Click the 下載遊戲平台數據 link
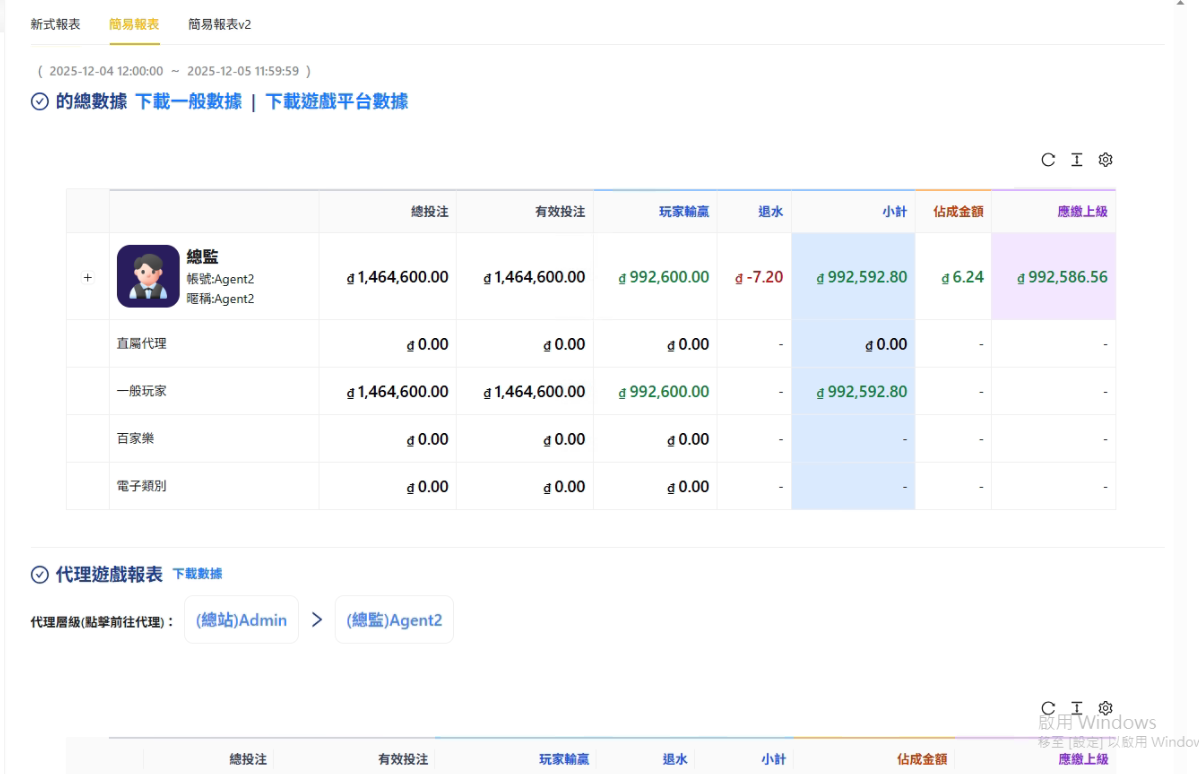 336,102
